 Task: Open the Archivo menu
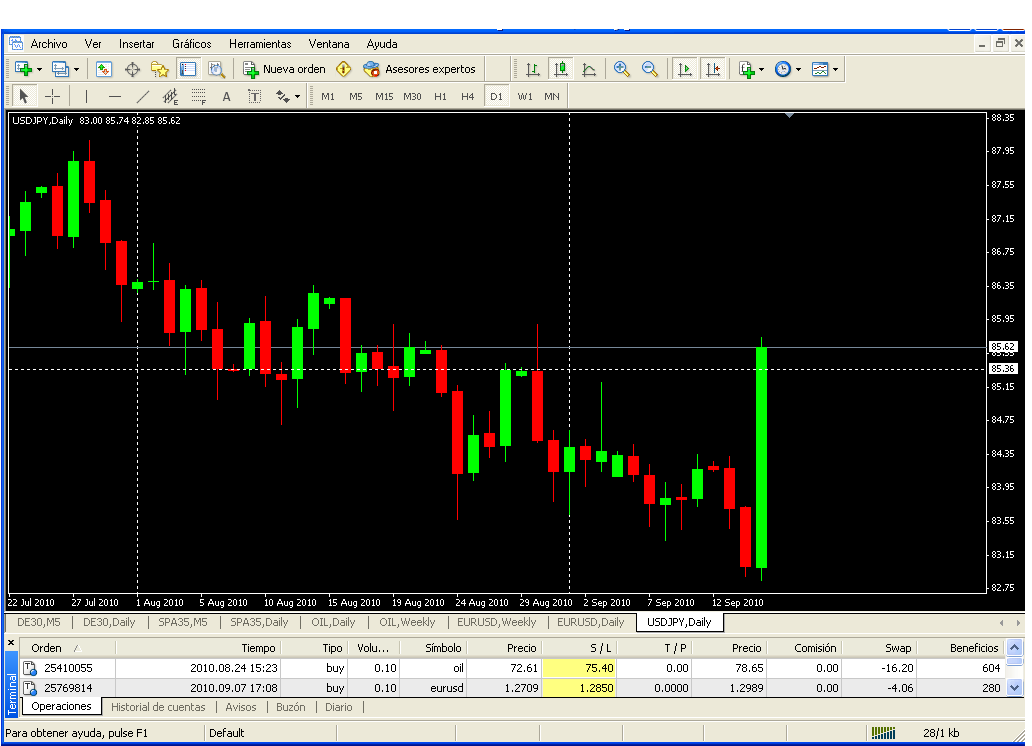[49, 44]
